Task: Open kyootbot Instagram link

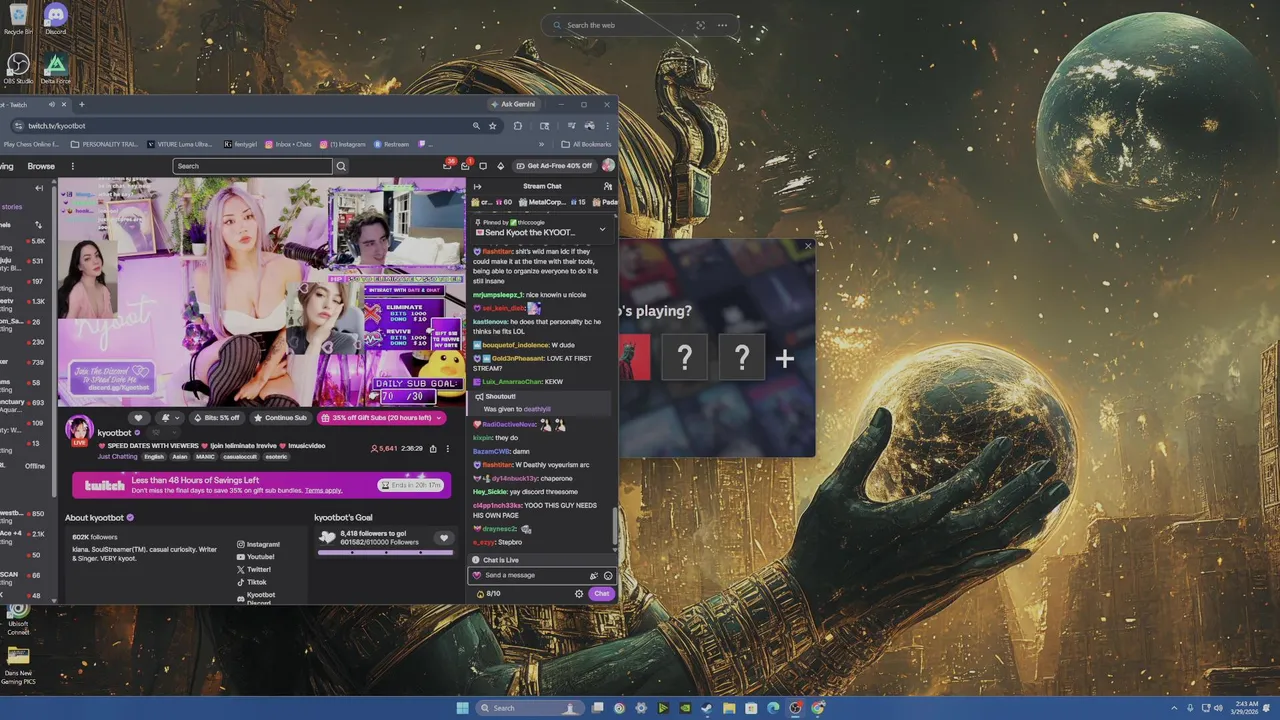Action: pyautogui.click(x=258, y=544)
